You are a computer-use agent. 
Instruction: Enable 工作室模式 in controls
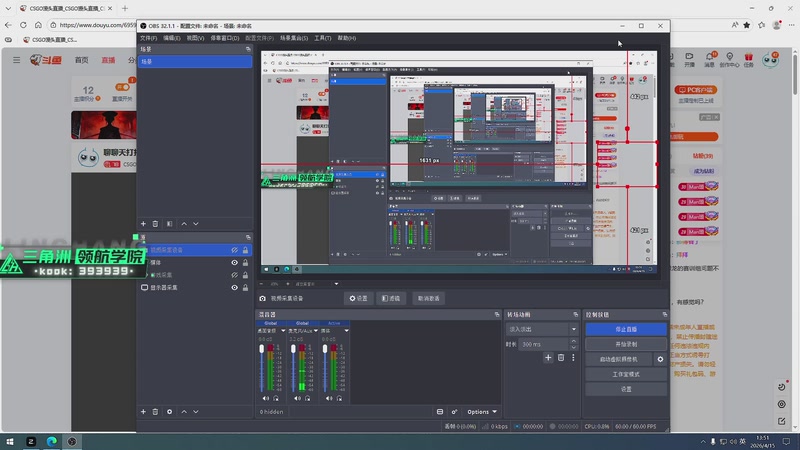point(626,374)
